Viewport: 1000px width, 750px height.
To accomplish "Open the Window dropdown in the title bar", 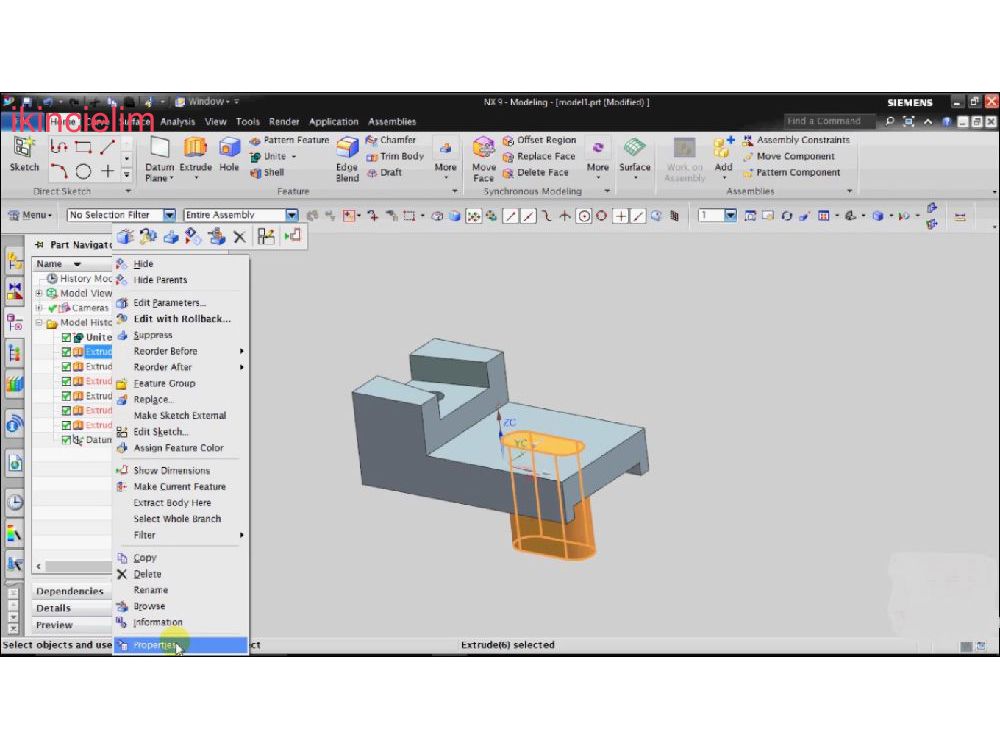I will (x=208, y=101).
